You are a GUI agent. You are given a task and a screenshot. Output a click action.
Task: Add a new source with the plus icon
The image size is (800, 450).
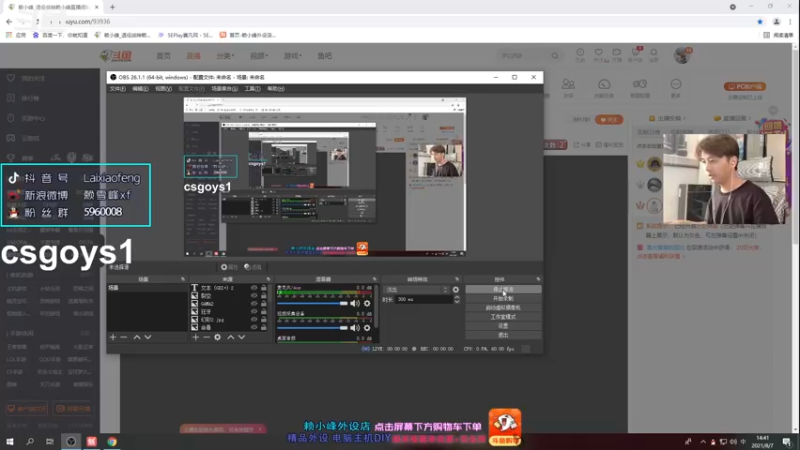point(195,337)
